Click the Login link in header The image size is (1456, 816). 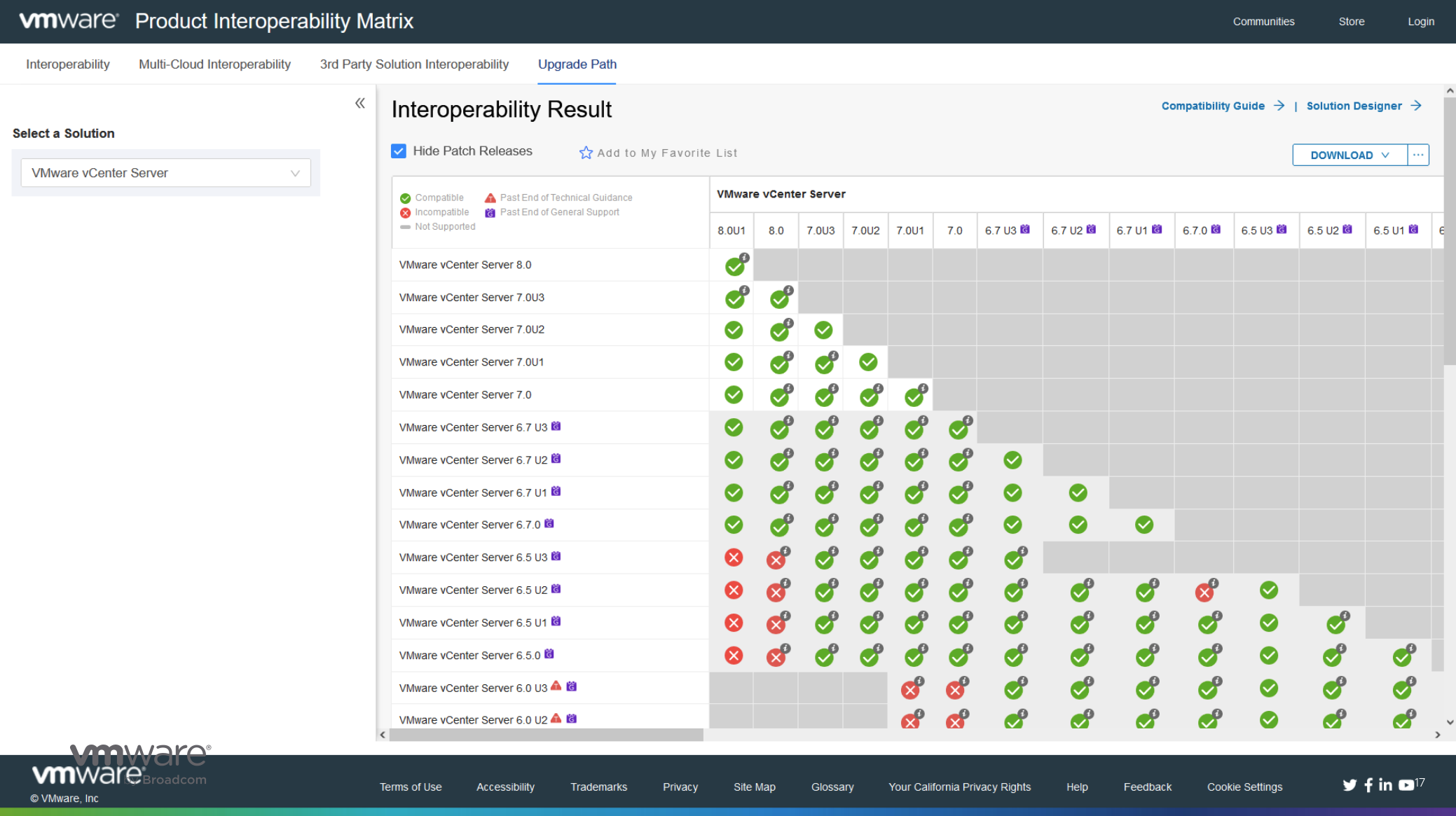pyautogui.click(x=1421, y=22)
